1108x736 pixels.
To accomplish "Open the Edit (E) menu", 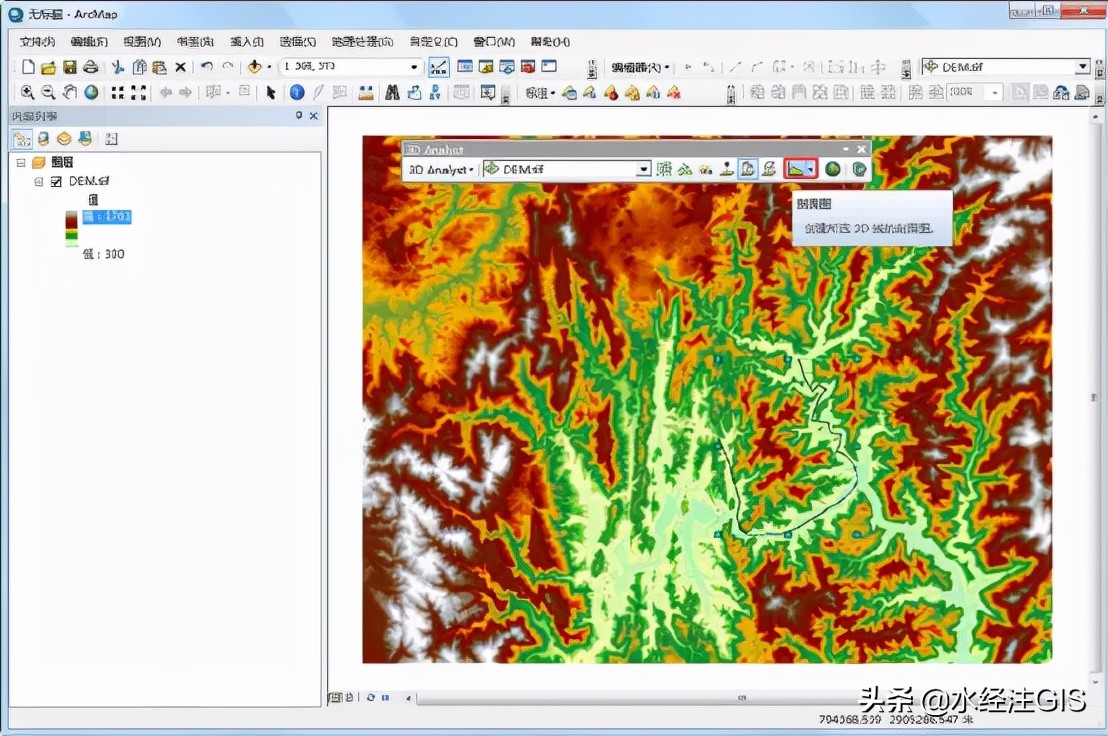I will (89, 42).
